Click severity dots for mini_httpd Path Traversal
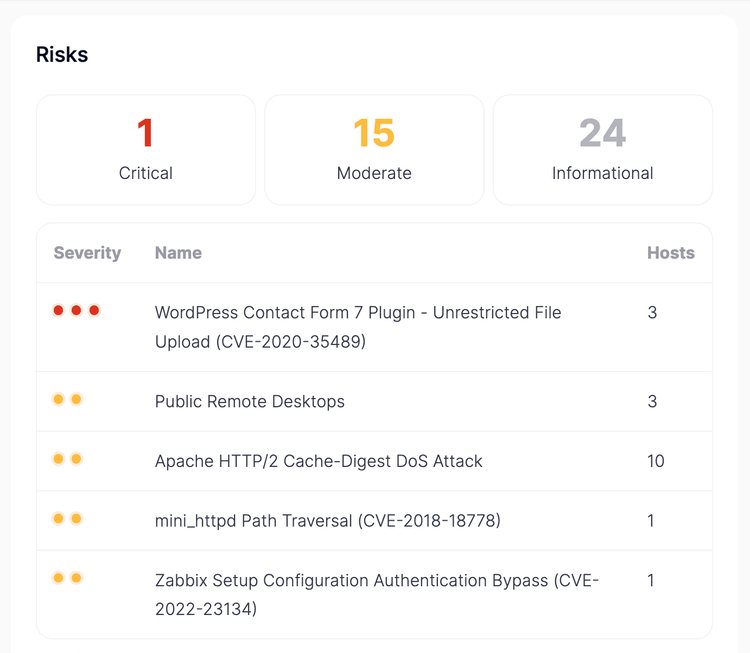Viewport: 750px width, 653px height. point(67,519)
